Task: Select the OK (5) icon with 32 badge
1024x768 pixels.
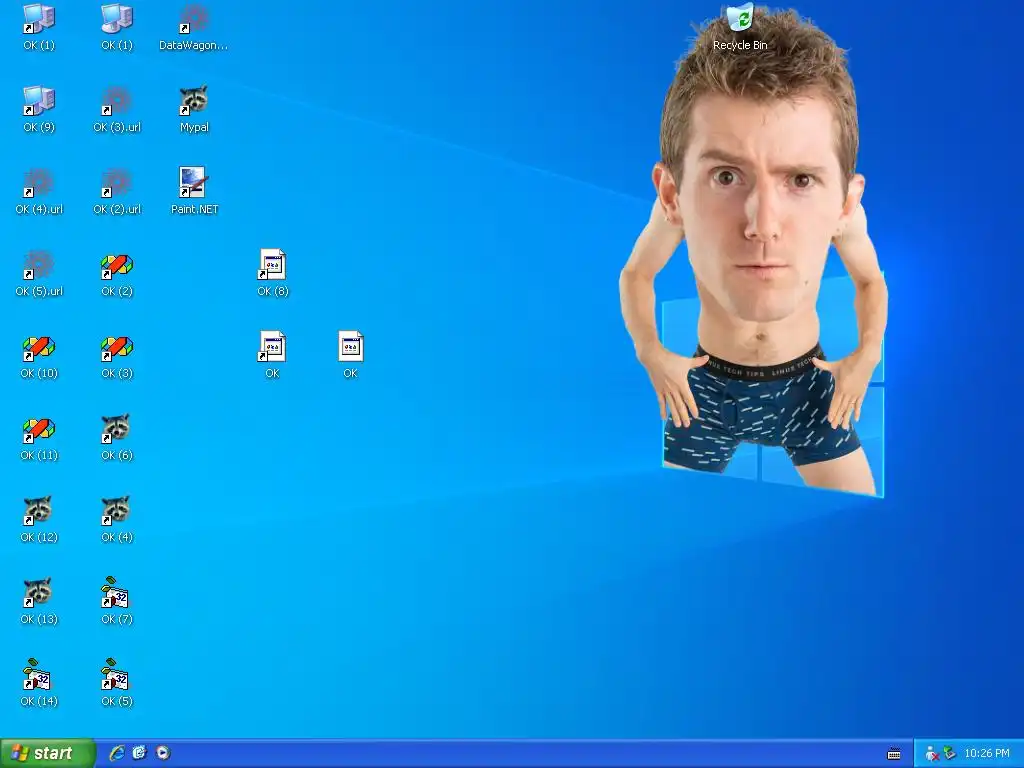Action: pos(117,683)
